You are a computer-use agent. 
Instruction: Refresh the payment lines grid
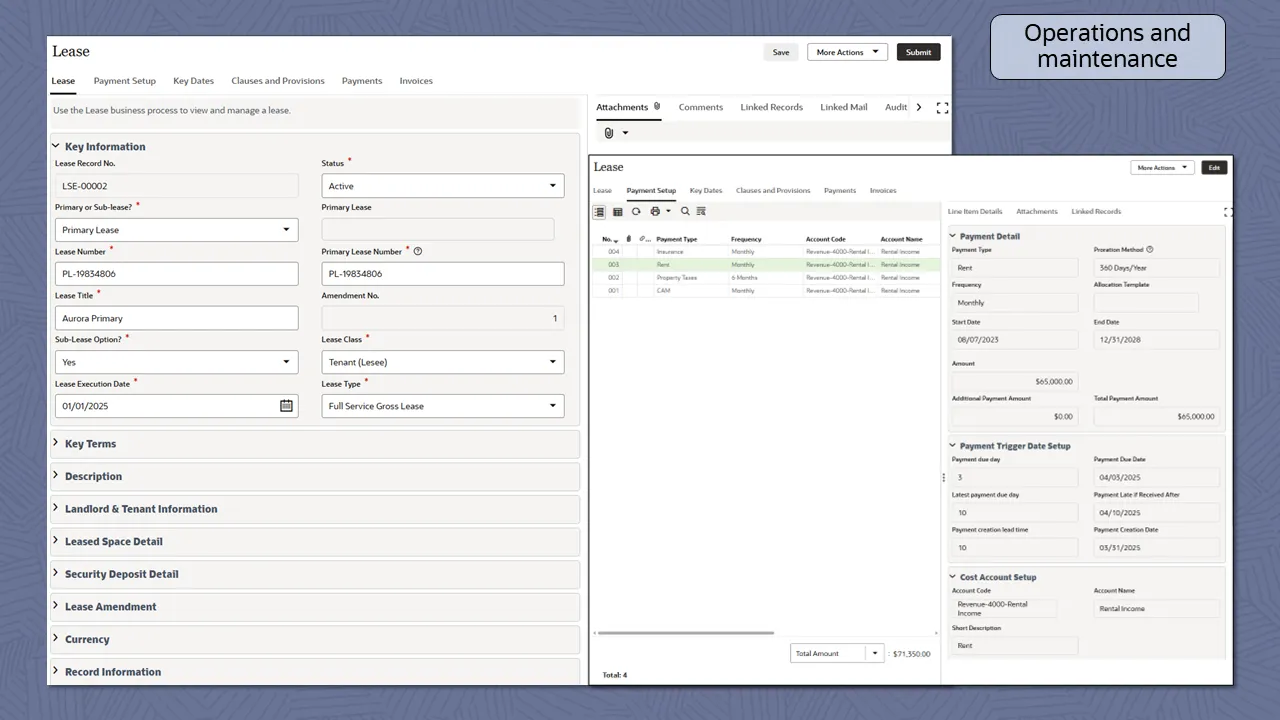(x=636, y=211)
